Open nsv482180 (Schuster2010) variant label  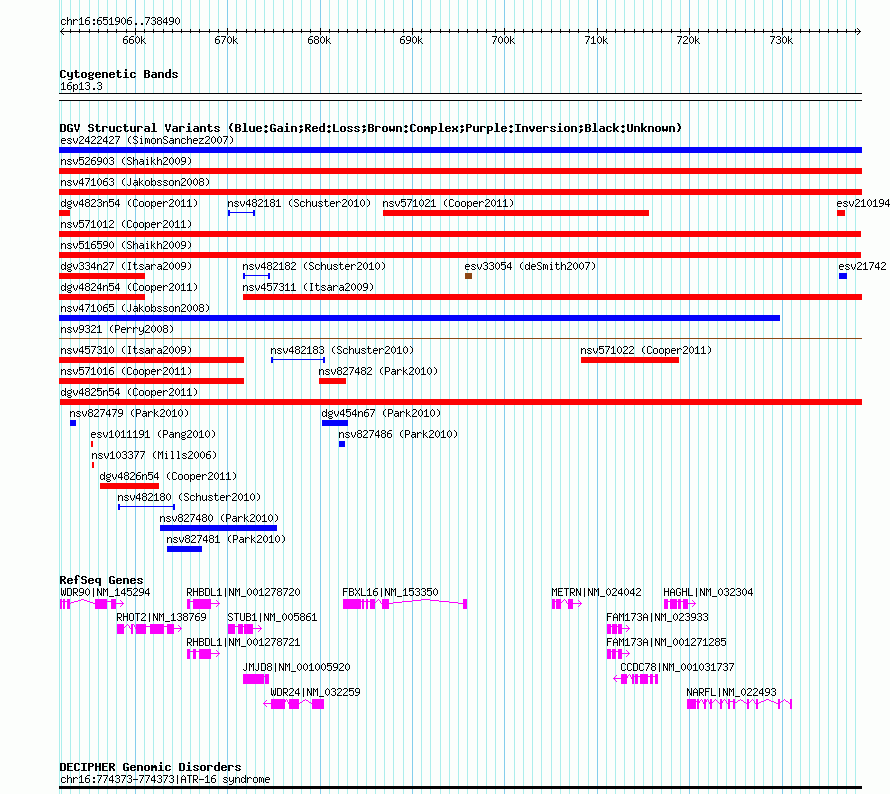(189, 497)
